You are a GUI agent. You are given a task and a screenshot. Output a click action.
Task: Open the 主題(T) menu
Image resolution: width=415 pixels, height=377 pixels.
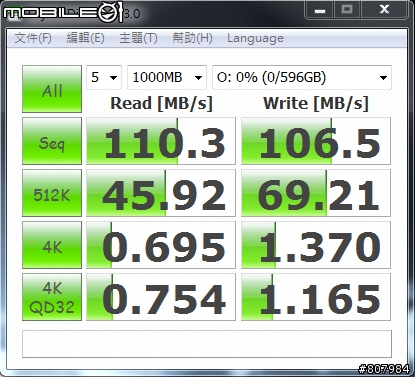pos(138,38)
